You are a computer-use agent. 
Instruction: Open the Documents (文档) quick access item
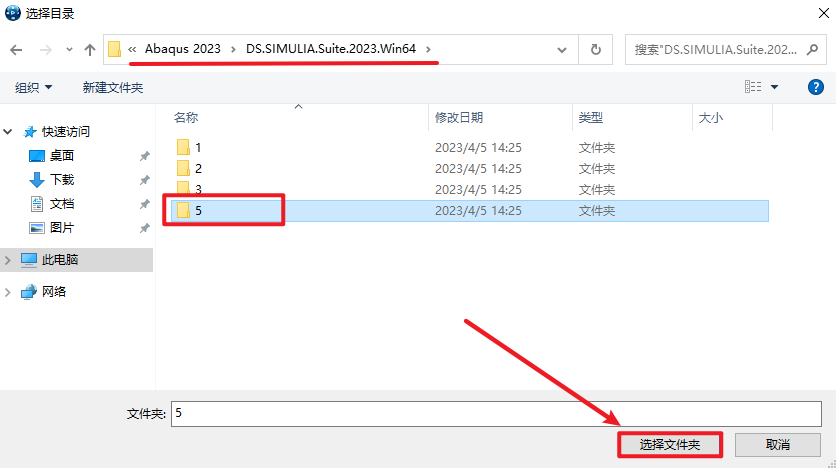[x=62, y=203]
